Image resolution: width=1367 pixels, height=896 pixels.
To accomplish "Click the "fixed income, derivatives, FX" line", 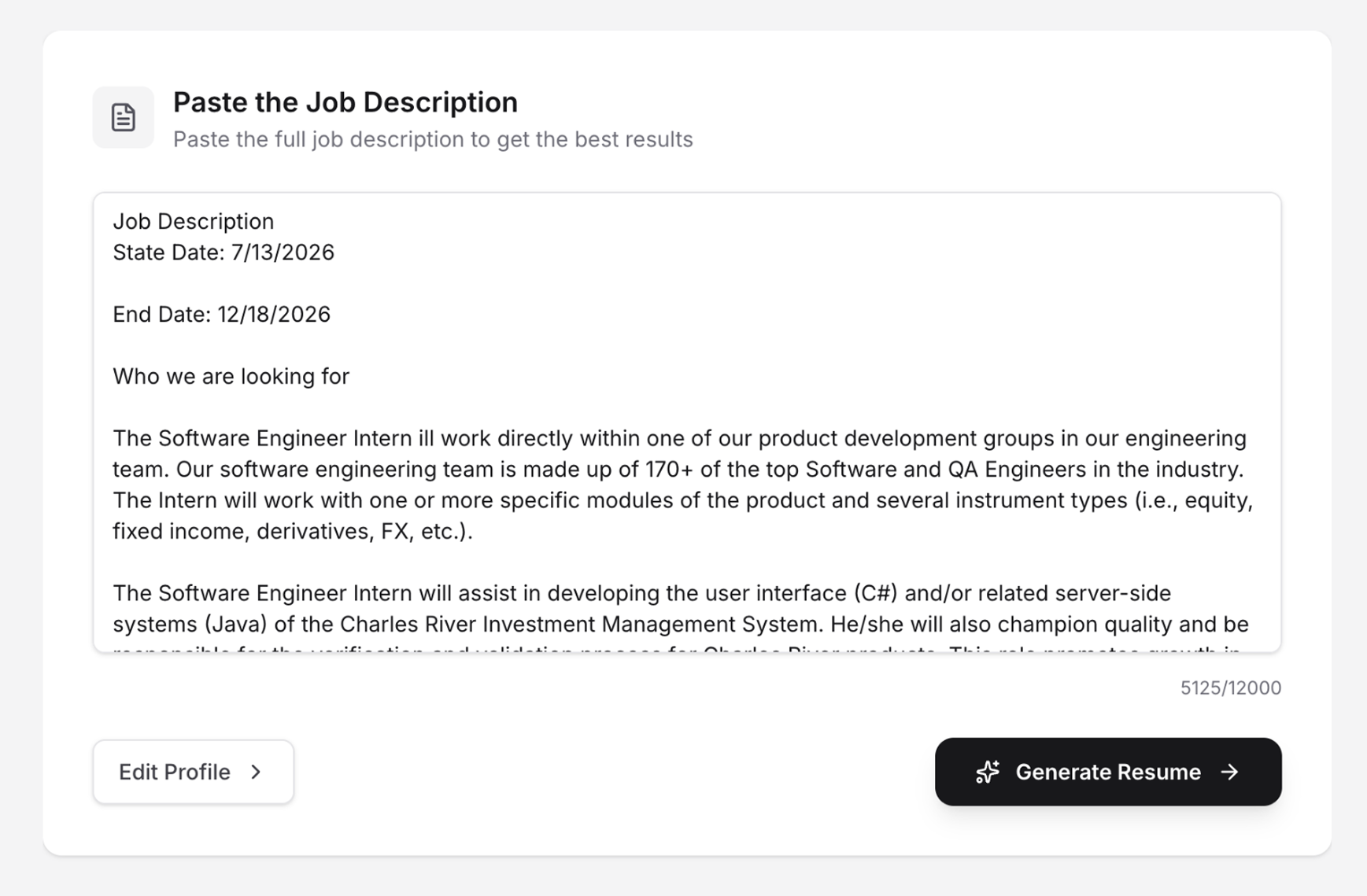I will click(x=292, y=531).
